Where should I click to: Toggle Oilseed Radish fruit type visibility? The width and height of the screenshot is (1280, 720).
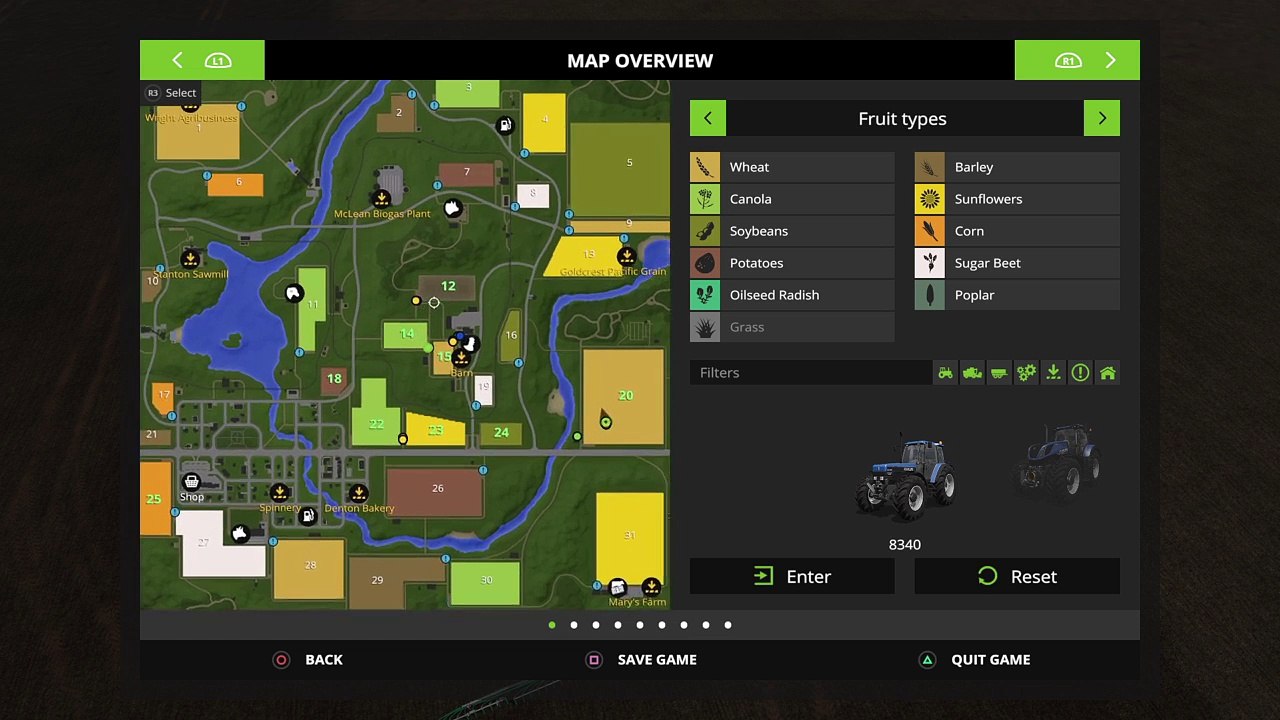tap(792, 295)
